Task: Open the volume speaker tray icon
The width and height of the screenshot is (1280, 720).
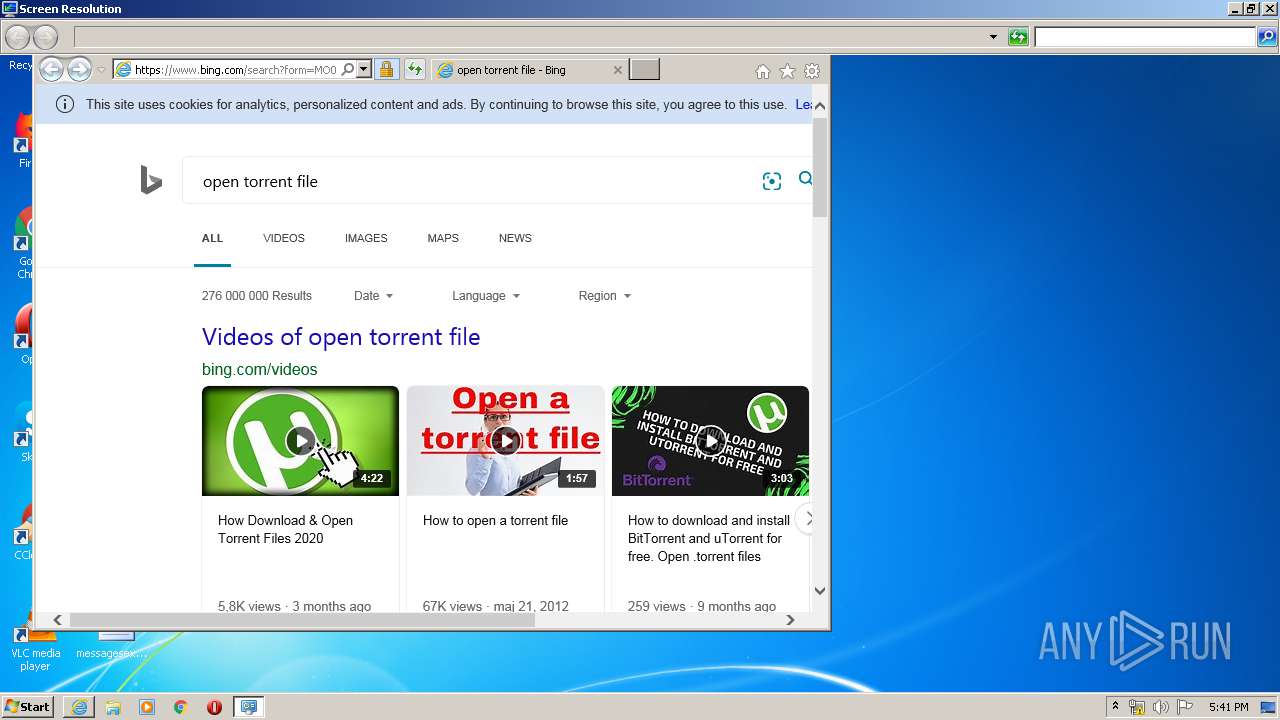Action: click(1161, 707)
